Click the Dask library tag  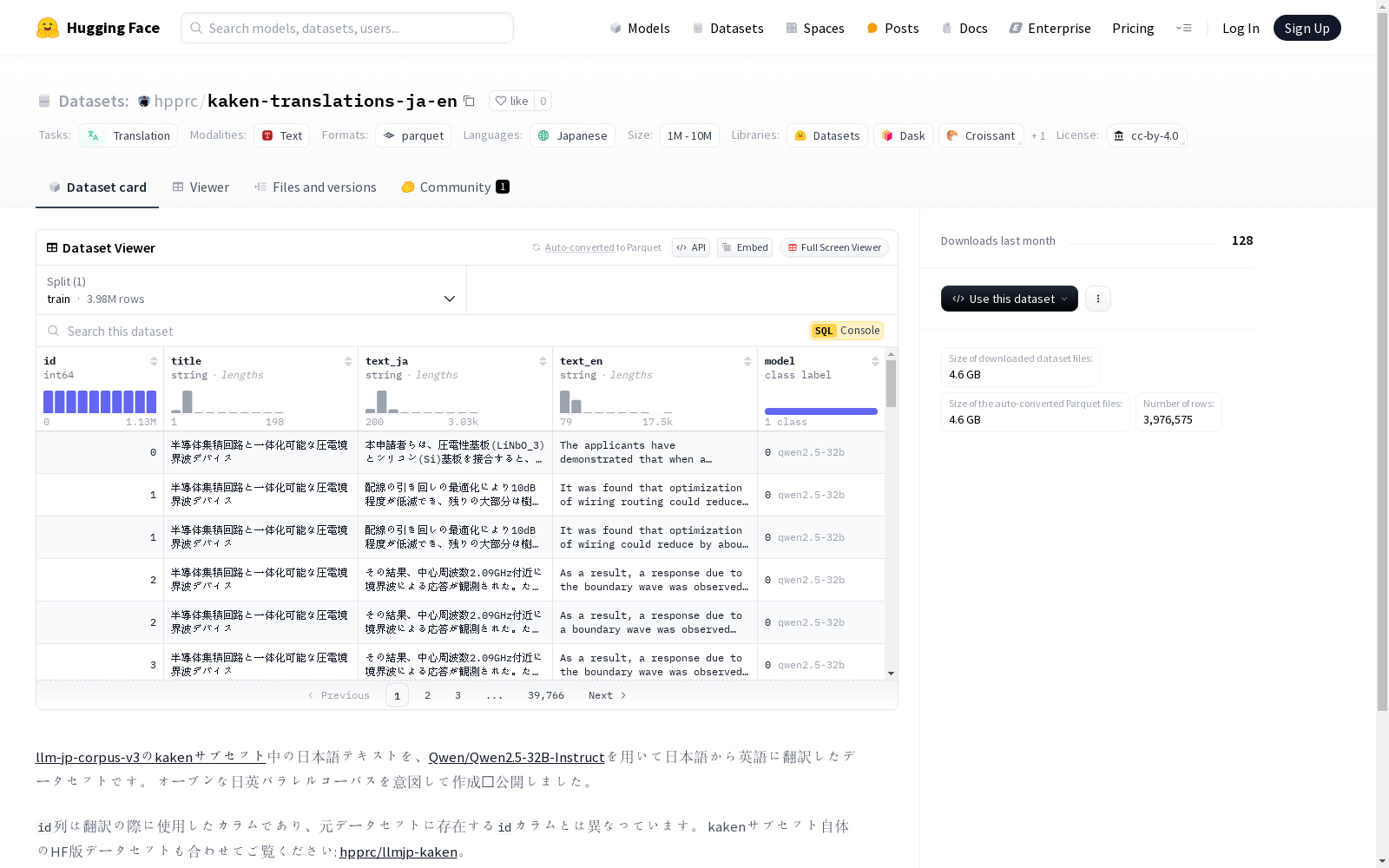(x=904, y=135)
